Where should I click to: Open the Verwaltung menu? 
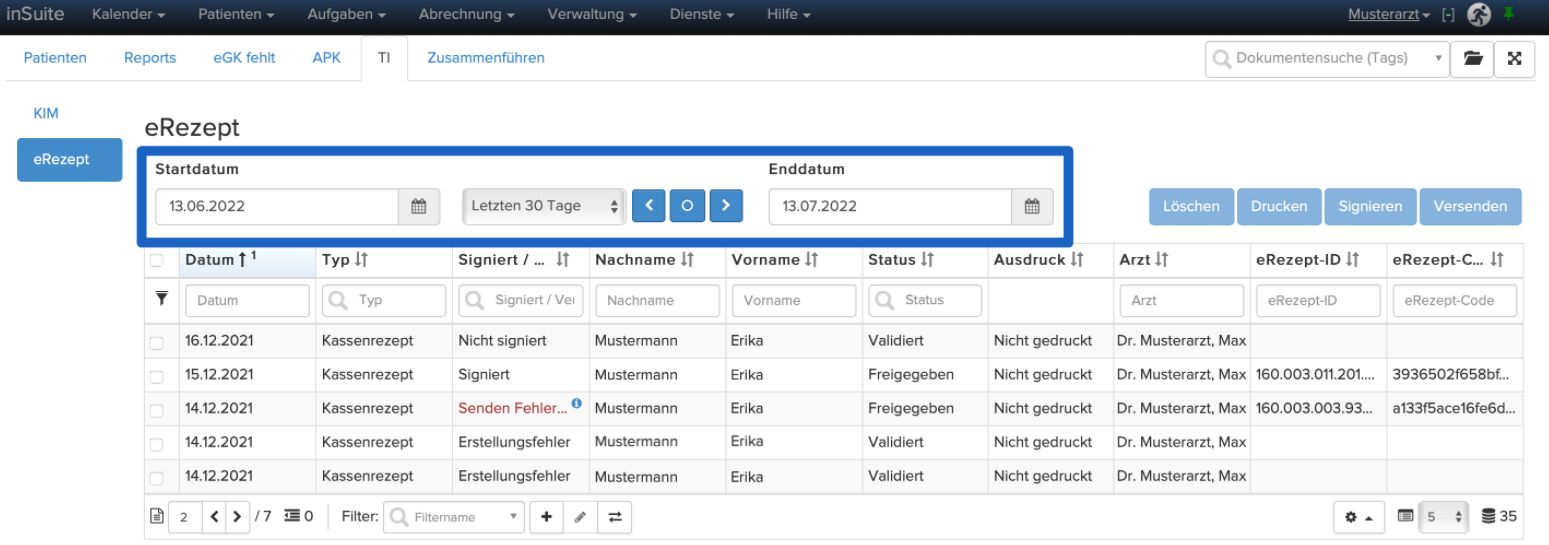pyautogui.click(x=591, y=15)
